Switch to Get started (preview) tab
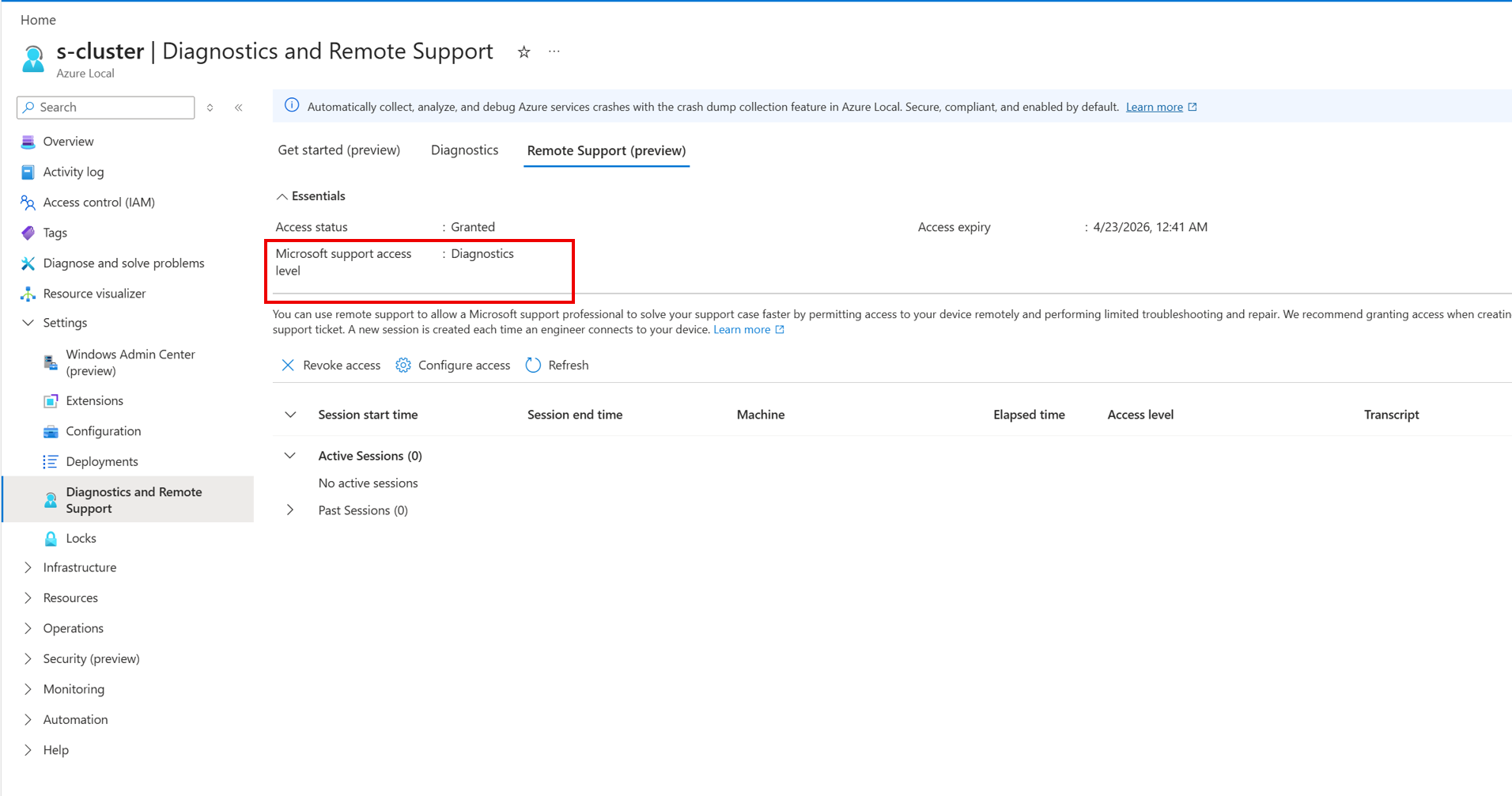Image resolution: width=1512 pixels, height=796 pixels. pyautogui.click(x=339, y=150)
